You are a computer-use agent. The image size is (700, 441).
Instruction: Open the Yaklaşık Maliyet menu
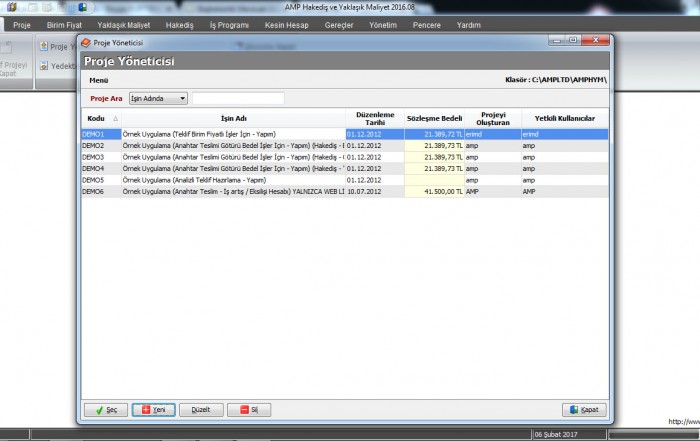pyautogui.click(x=122, y=24)
